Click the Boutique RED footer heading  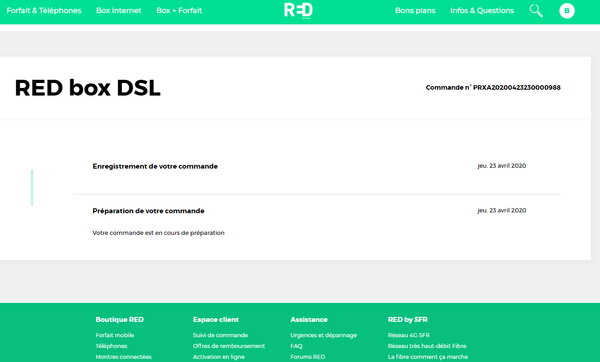[x=120, y=320]
